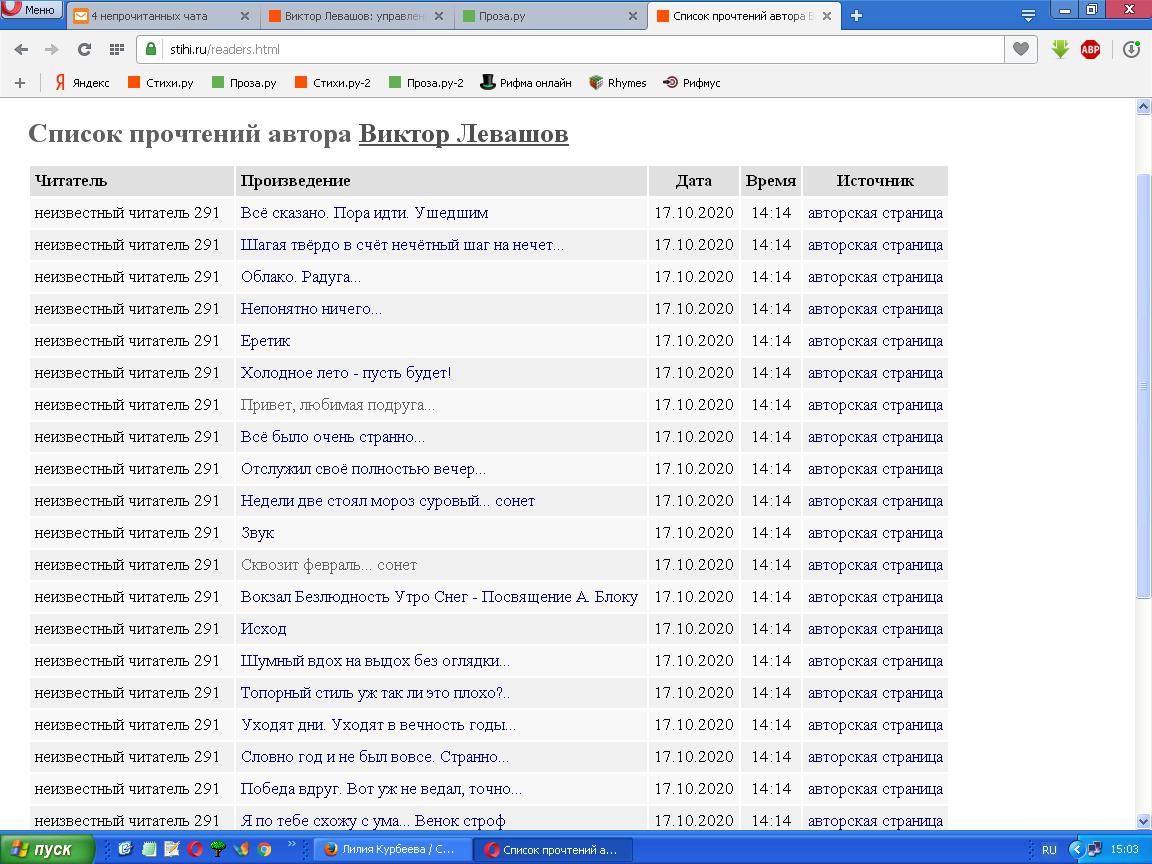The image size is (1152, 864).
Task: Click the heart bookmark icon in address bar
Action: tap(1020, 49)
